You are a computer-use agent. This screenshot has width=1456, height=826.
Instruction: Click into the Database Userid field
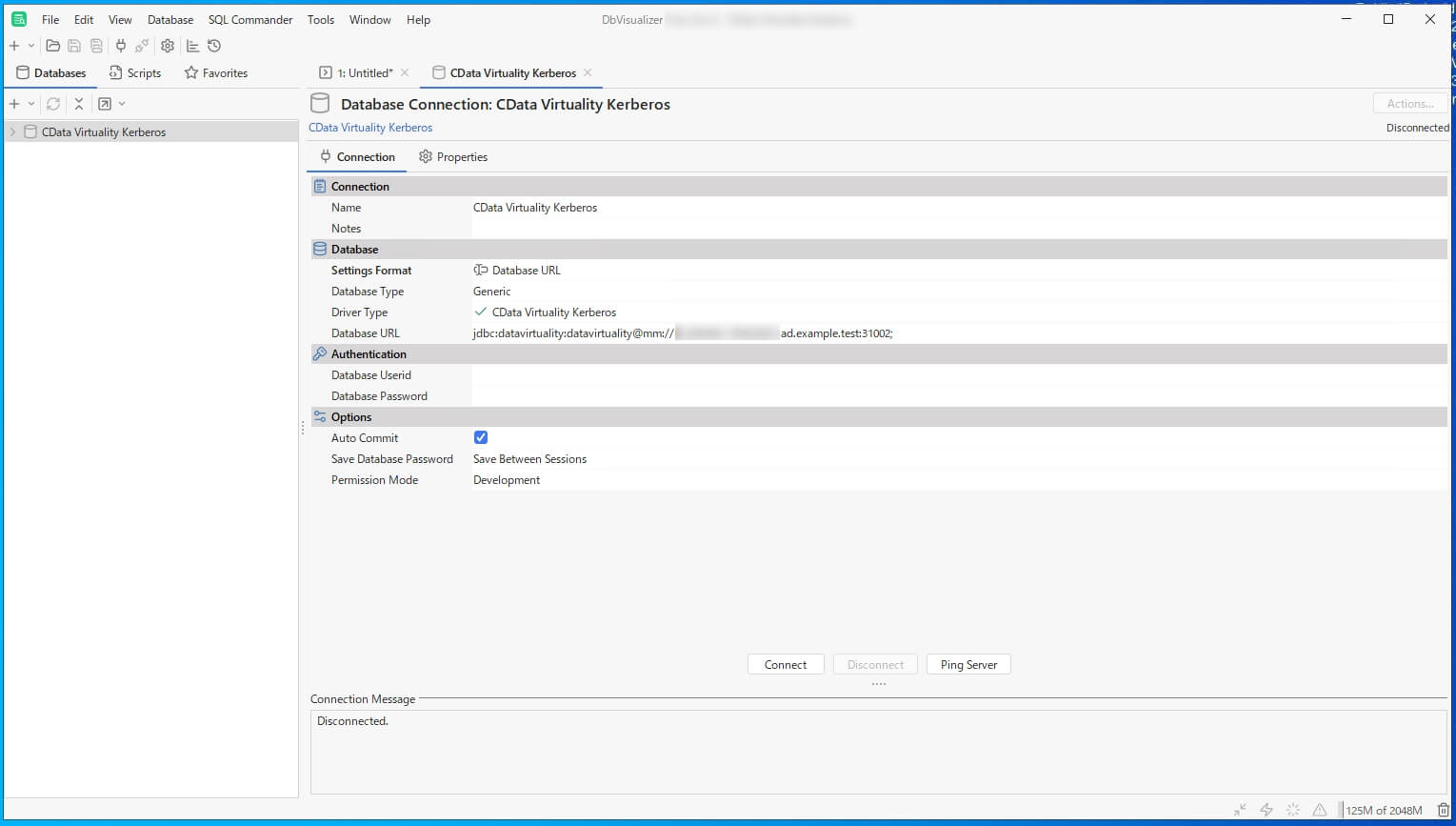(959, 375)
